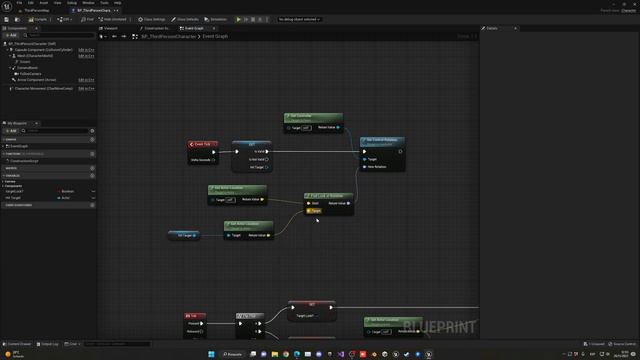
Task: Click the Windows Start button
Action: coord(211,354)
